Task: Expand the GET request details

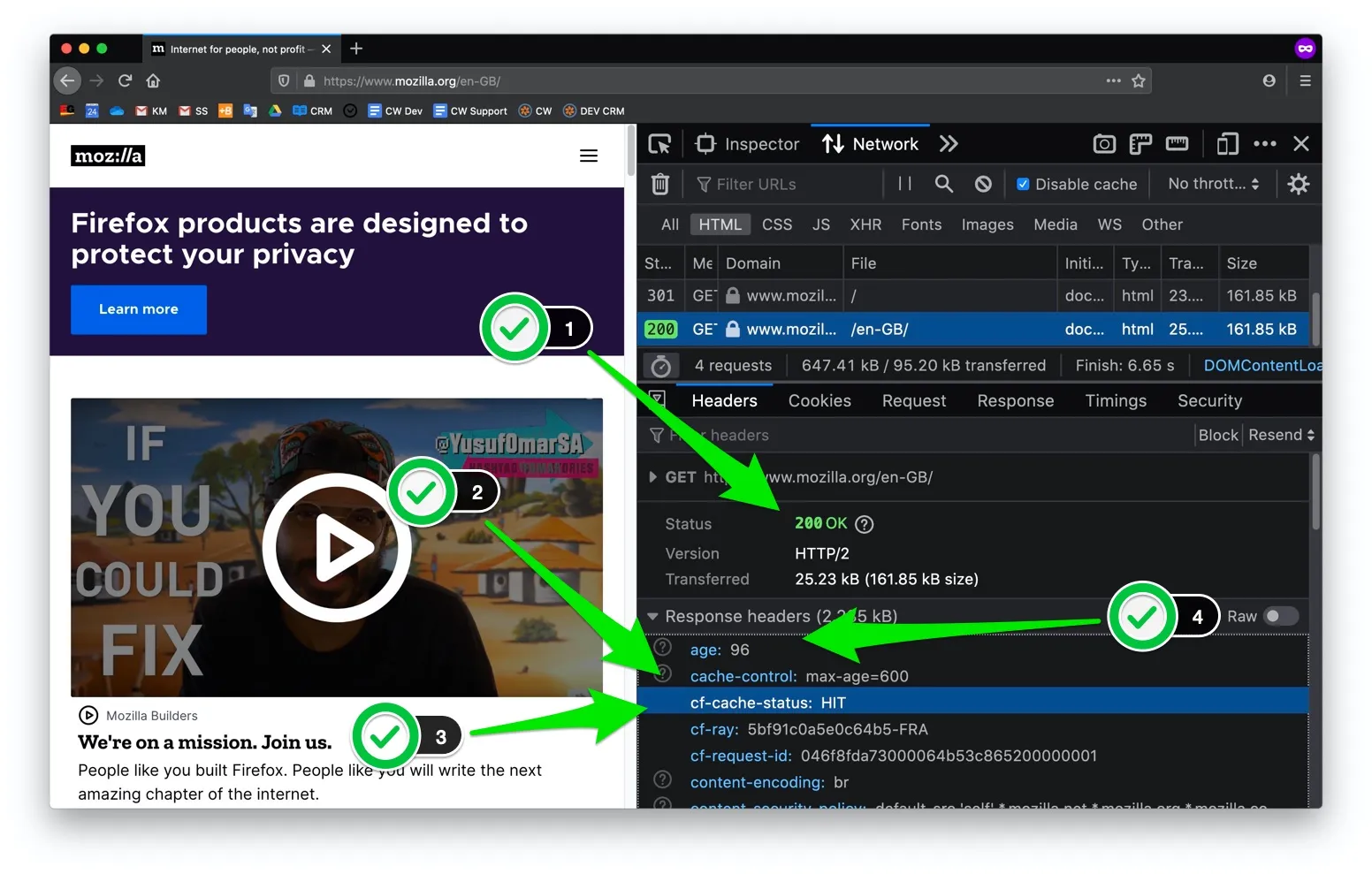Action: (x=653, y=477)
